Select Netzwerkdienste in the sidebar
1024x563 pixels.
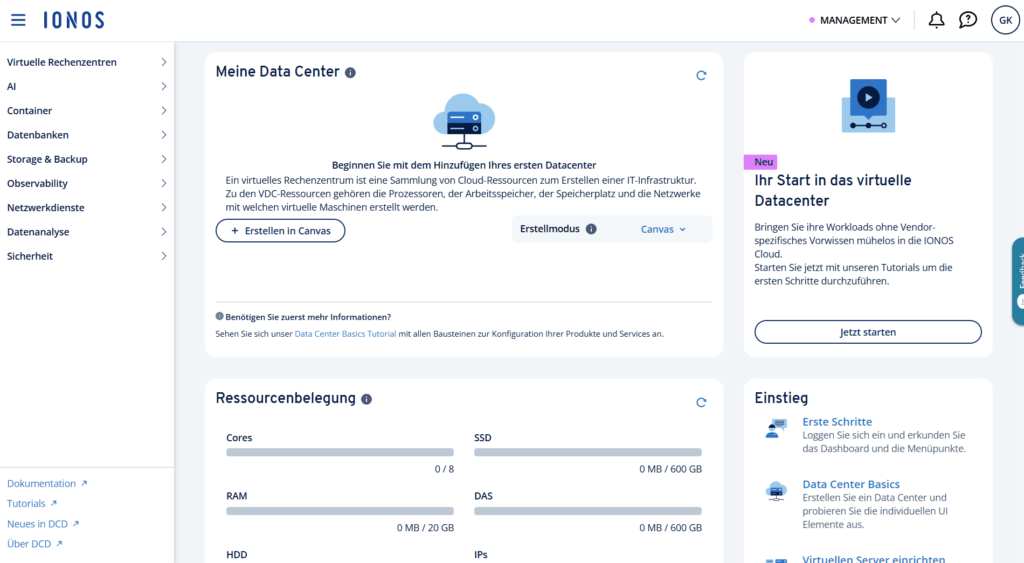[46, 207]
